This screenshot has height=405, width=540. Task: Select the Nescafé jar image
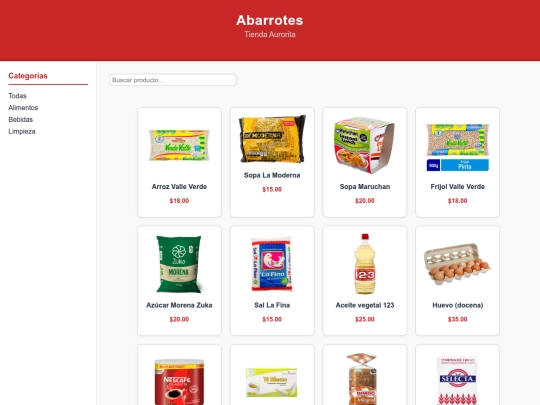pyautogui.click(x=179, y=382)
